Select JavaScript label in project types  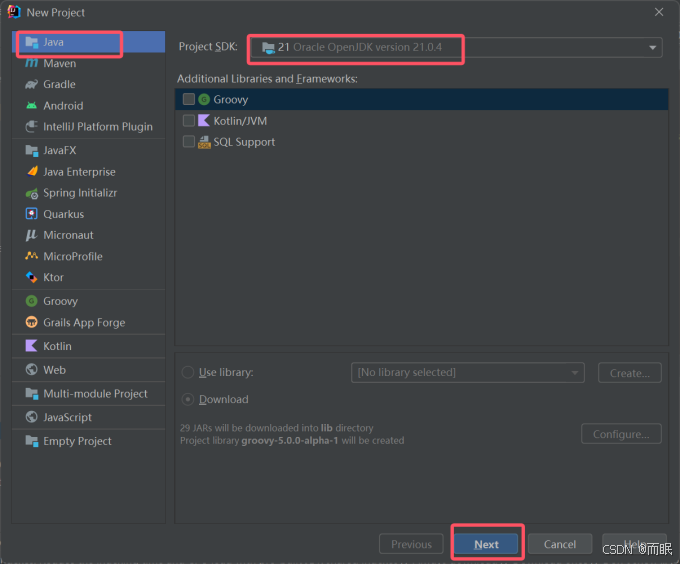68,417
